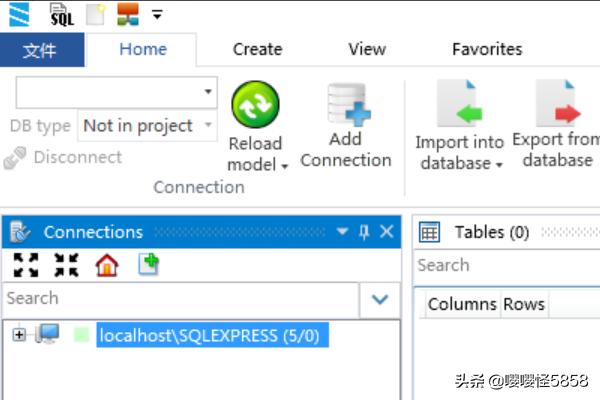The width and height of the screenshot is (600, 400).
Task: Switch to the Create ribbon tab
Action: tap(257, 49)
